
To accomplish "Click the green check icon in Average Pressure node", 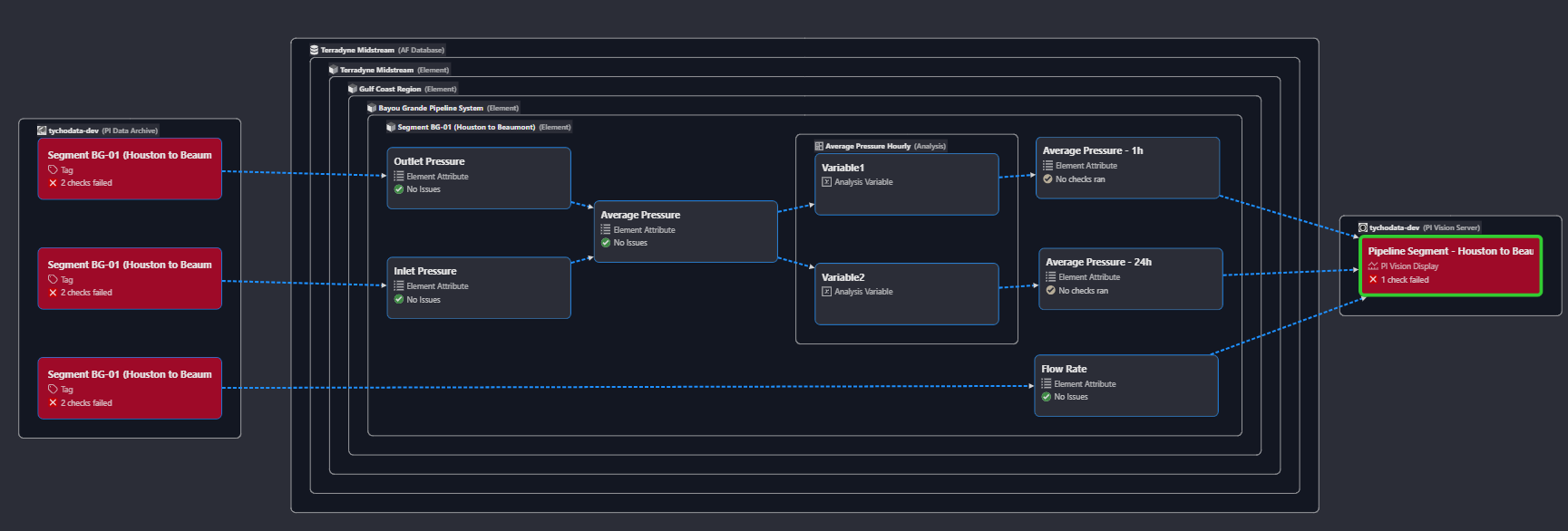I will (x=606, y=243).
